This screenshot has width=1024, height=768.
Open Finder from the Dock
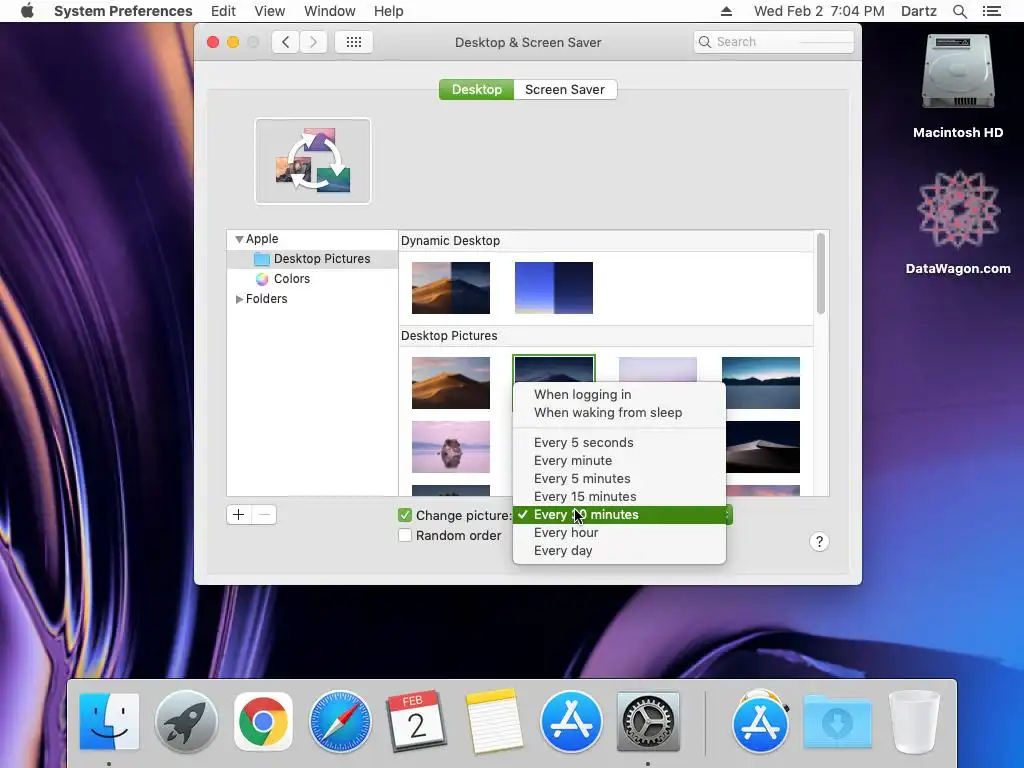point(109,722)
